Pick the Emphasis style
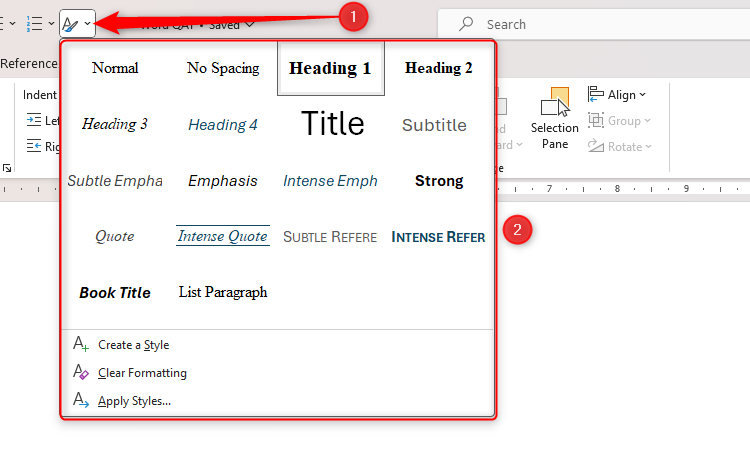The height and width of the screenshot is (452, 750). coord(223,181)
